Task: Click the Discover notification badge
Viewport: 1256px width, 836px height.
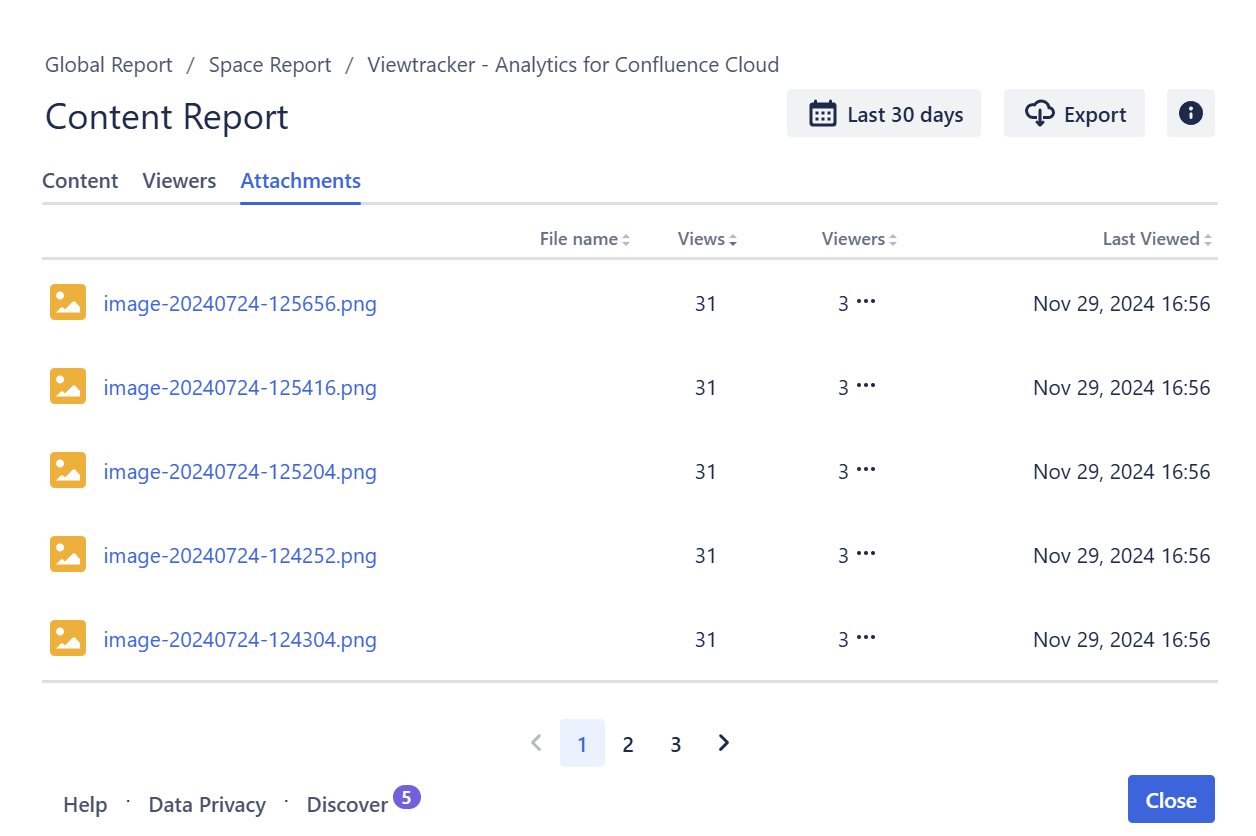Action: point(406,797)
